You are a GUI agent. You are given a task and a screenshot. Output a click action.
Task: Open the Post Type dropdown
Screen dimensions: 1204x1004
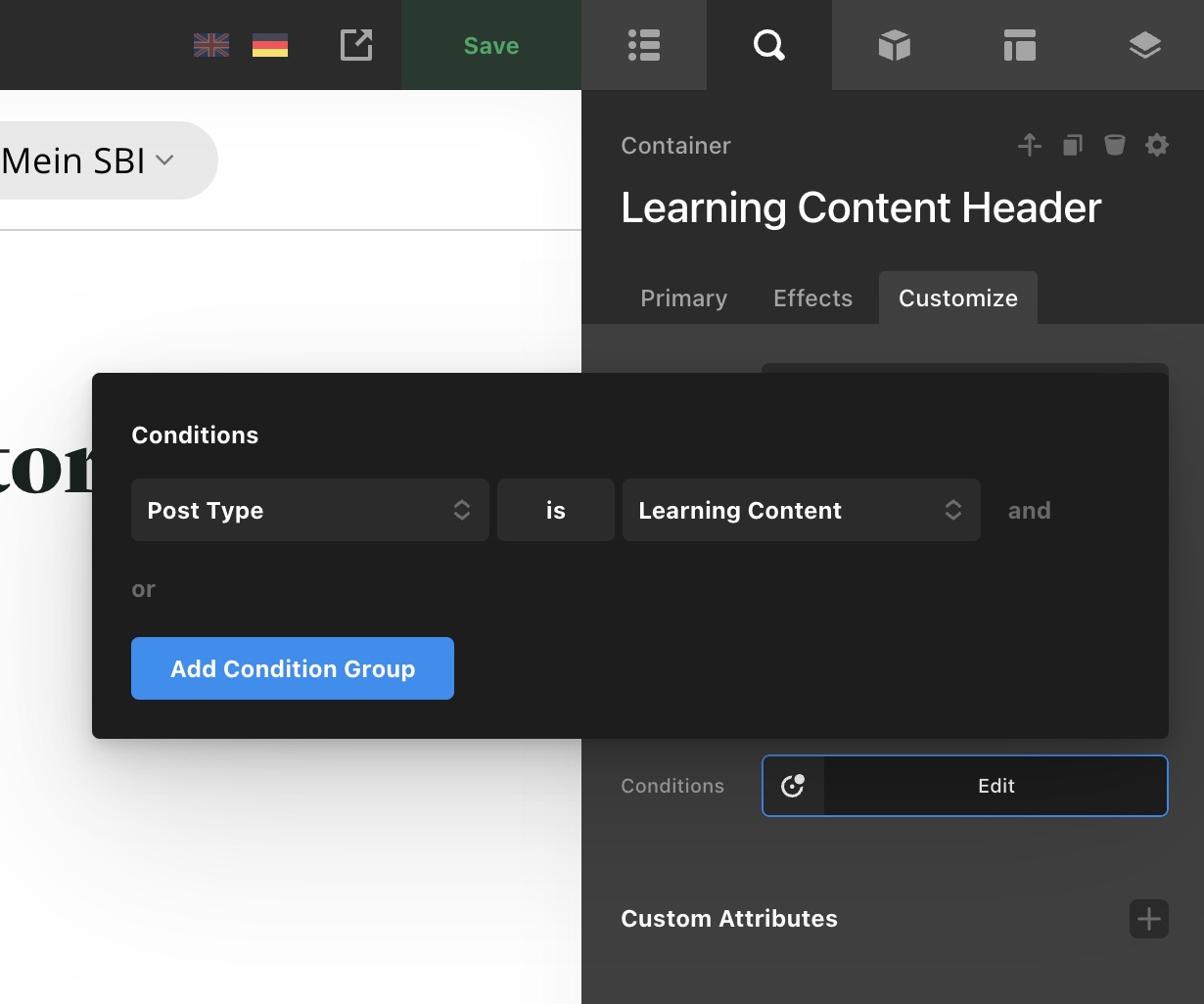click(309, 510)
